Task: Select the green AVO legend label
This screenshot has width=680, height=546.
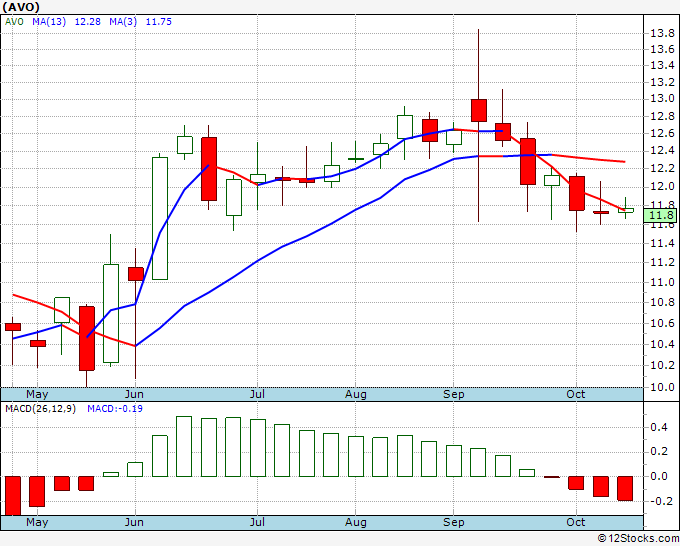Action: (14, 22)
